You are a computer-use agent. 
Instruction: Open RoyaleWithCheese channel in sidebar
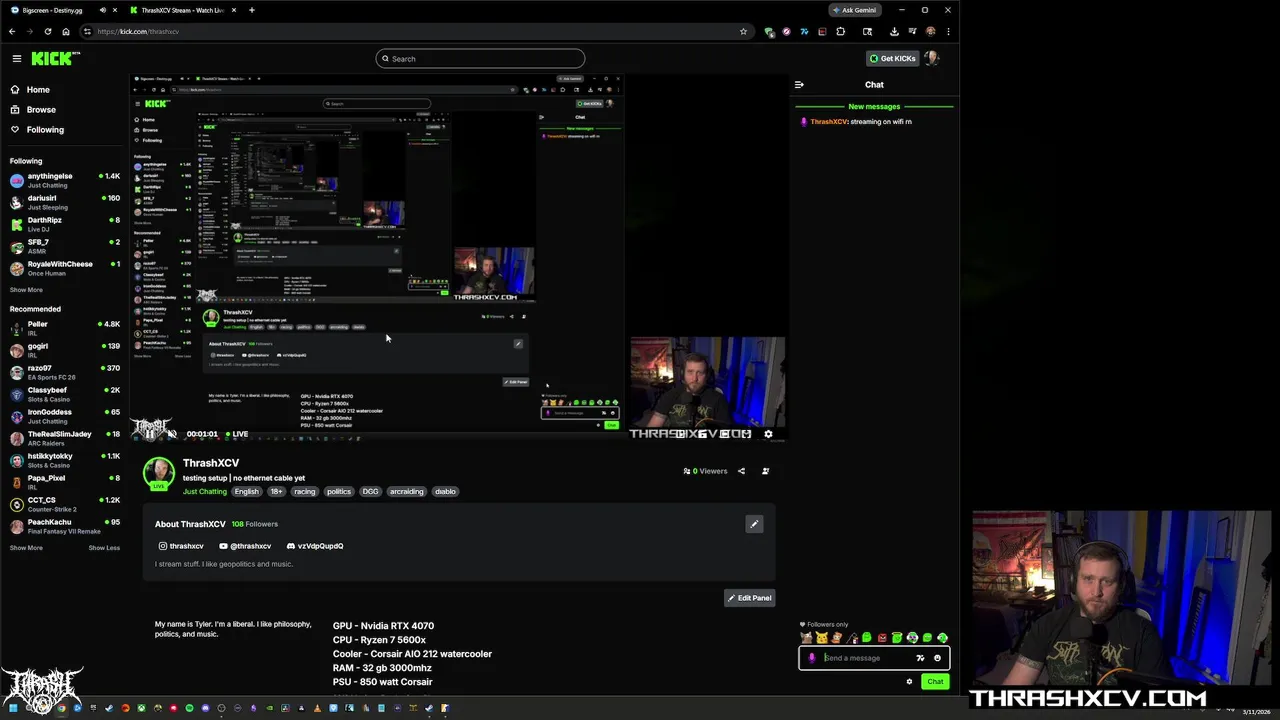point(65,268)
